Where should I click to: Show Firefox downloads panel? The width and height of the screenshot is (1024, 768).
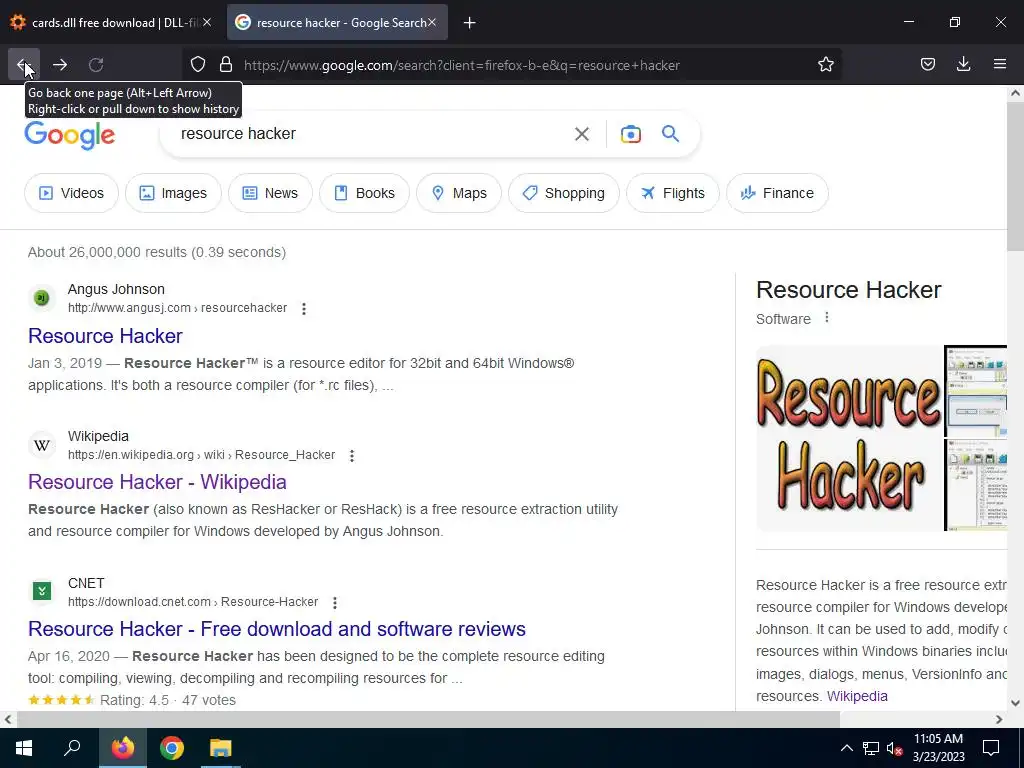click(x=963, y=65)
